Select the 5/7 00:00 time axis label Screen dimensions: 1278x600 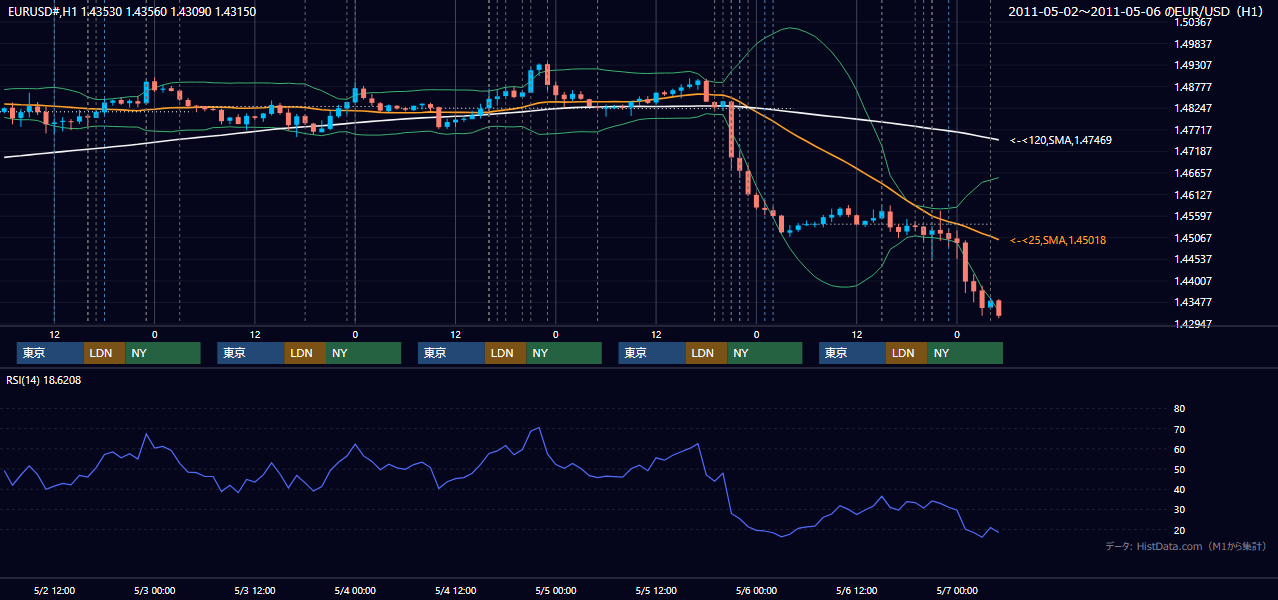click(956, 590)
